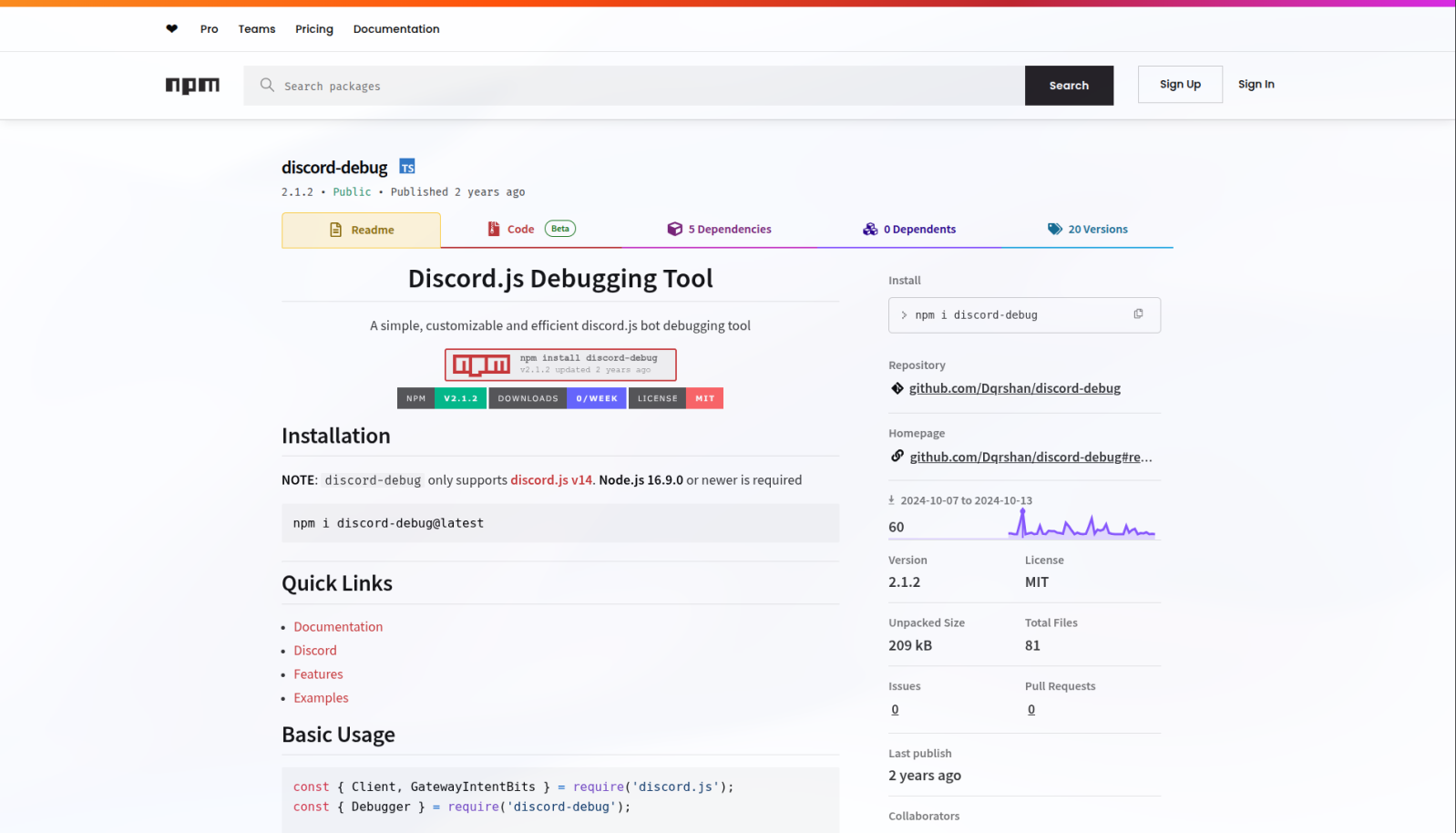Open the Examples quick link

(321, 698)
